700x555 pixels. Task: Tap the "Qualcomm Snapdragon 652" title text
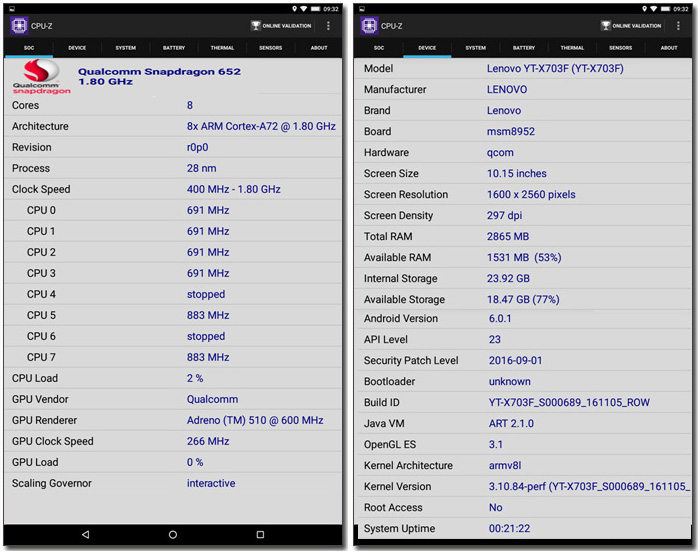(159, 71)
